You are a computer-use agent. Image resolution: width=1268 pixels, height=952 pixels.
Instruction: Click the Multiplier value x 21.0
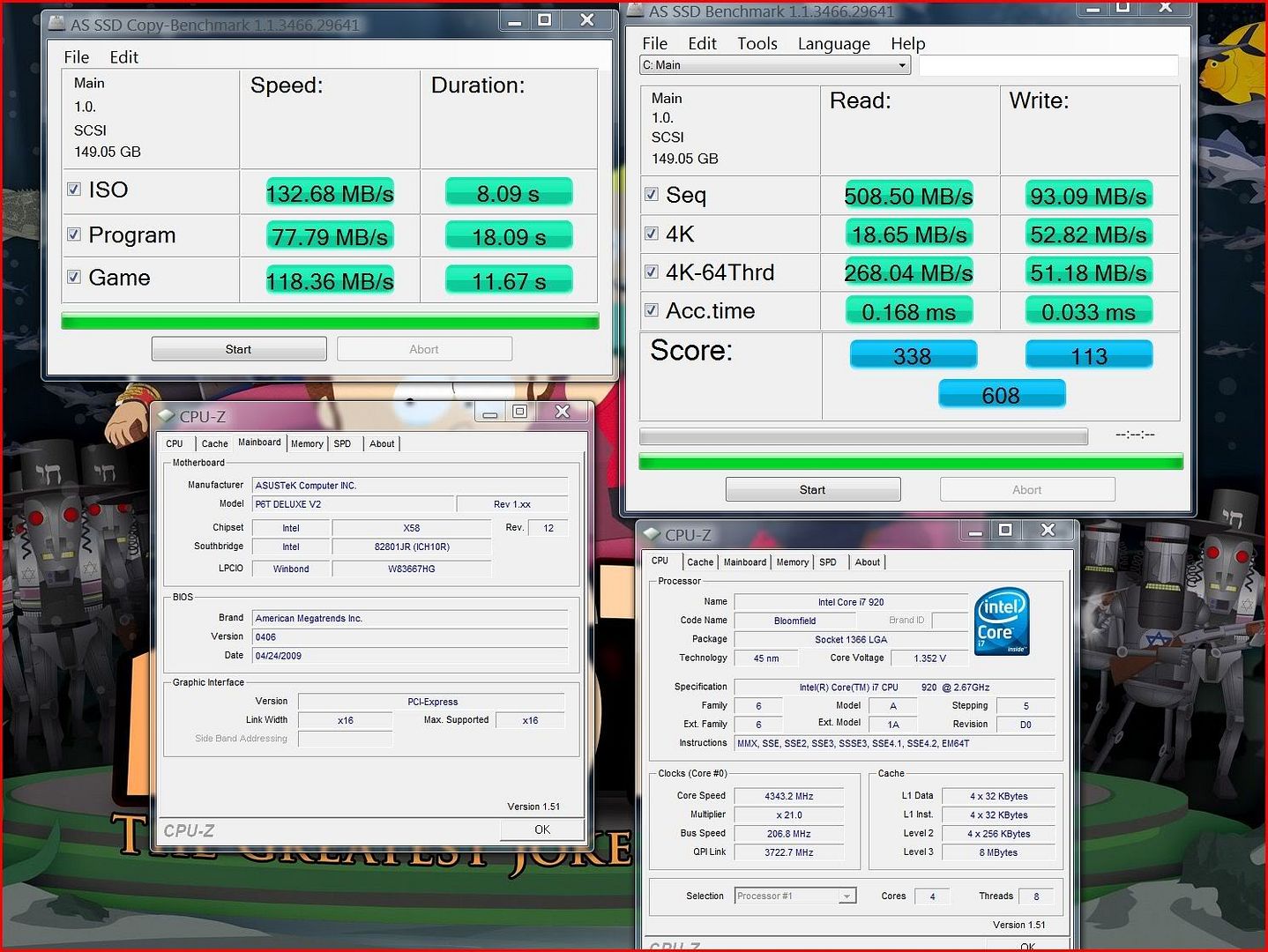tap(788, 814)
